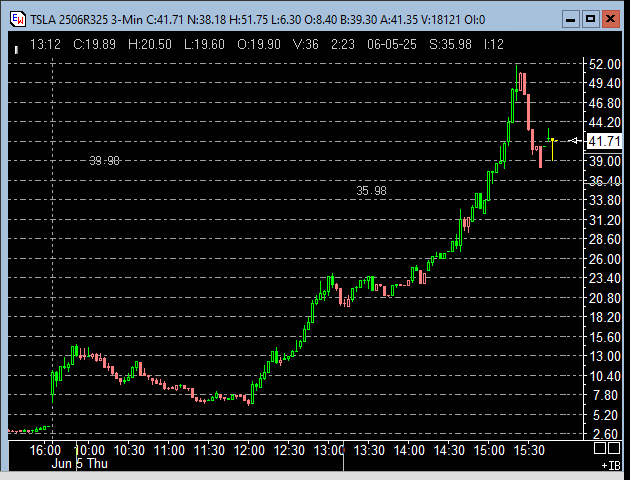Image resolution: width=630 pixels, height=480 pixels.
Task: Click the 33.80 price axis label
Action: [604, 200]
